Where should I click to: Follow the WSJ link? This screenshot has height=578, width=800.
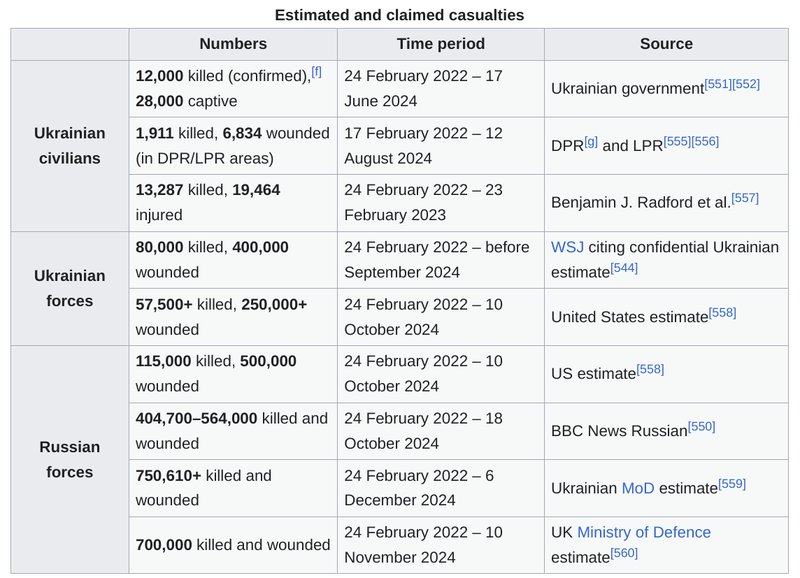[567, 247]
